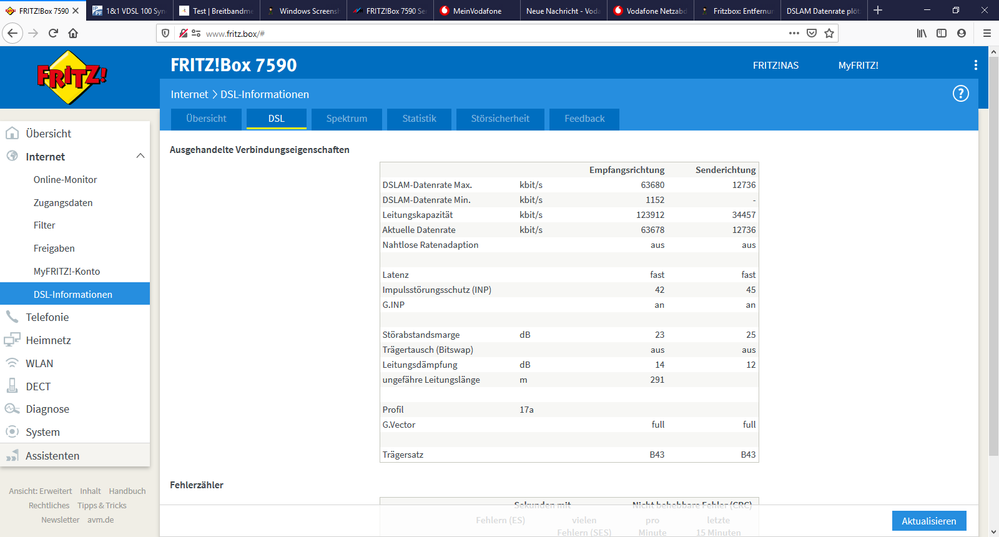Open the Spektrum tab
The image size is (999, 537).
point(347,118)
